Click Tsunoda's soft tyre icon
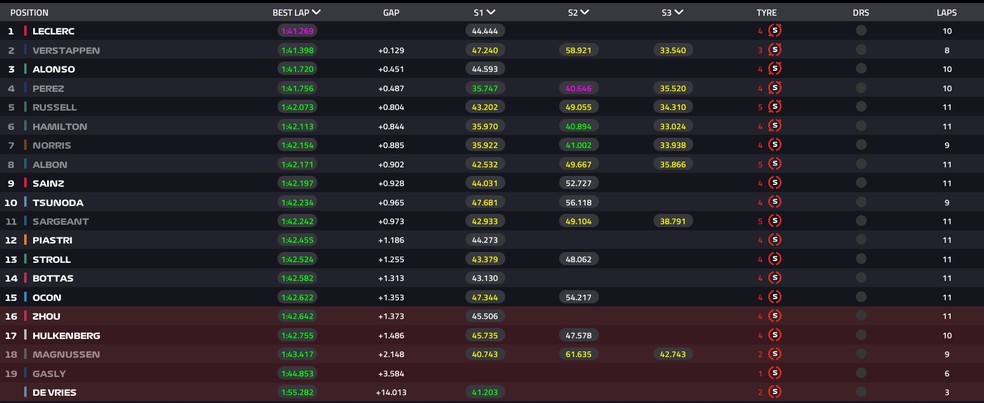This screenshot has height=403, width=984. [775, 202]
